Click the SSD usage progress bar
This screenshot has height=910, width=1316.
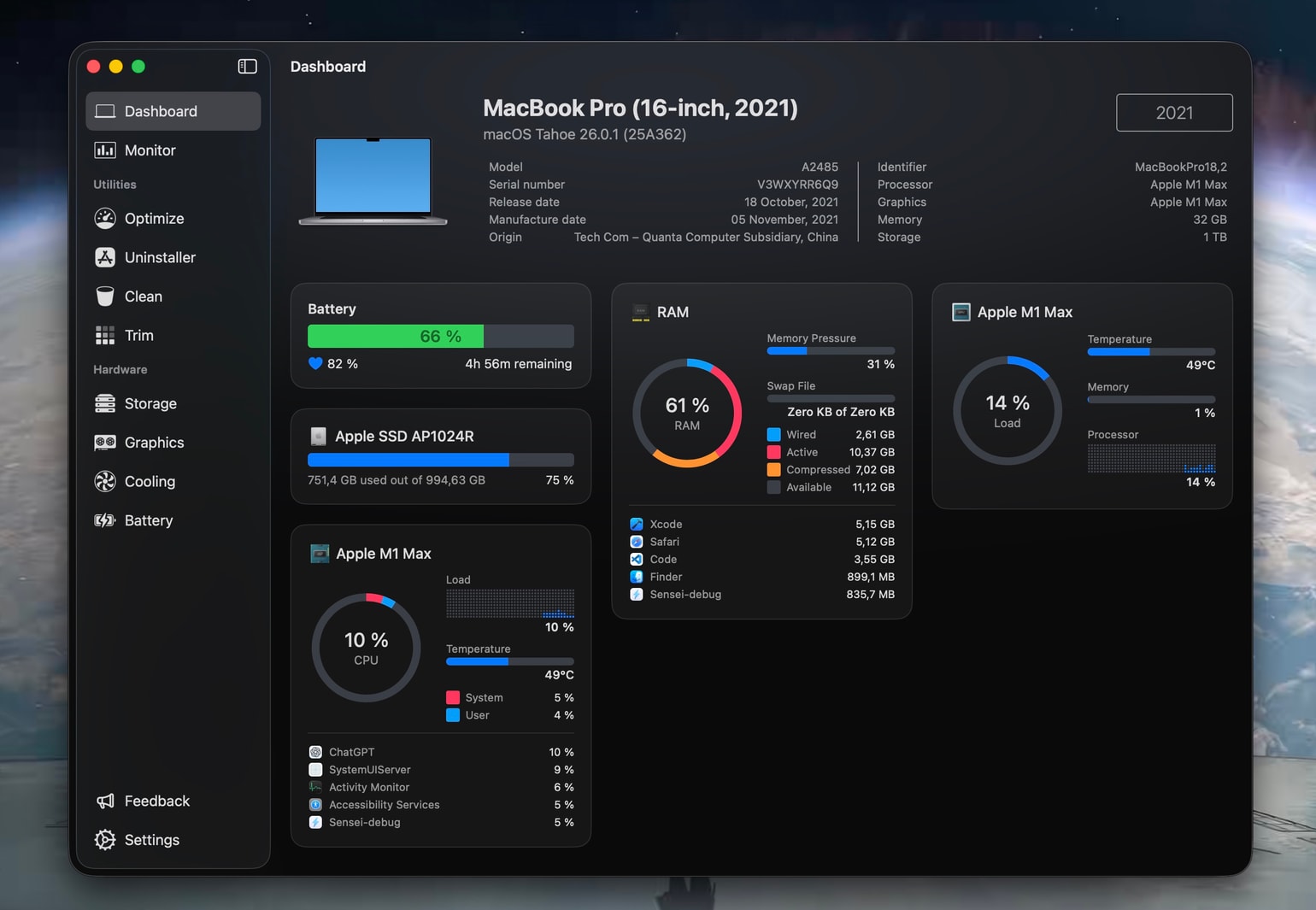pyautogui.click(x=441, y=460)
